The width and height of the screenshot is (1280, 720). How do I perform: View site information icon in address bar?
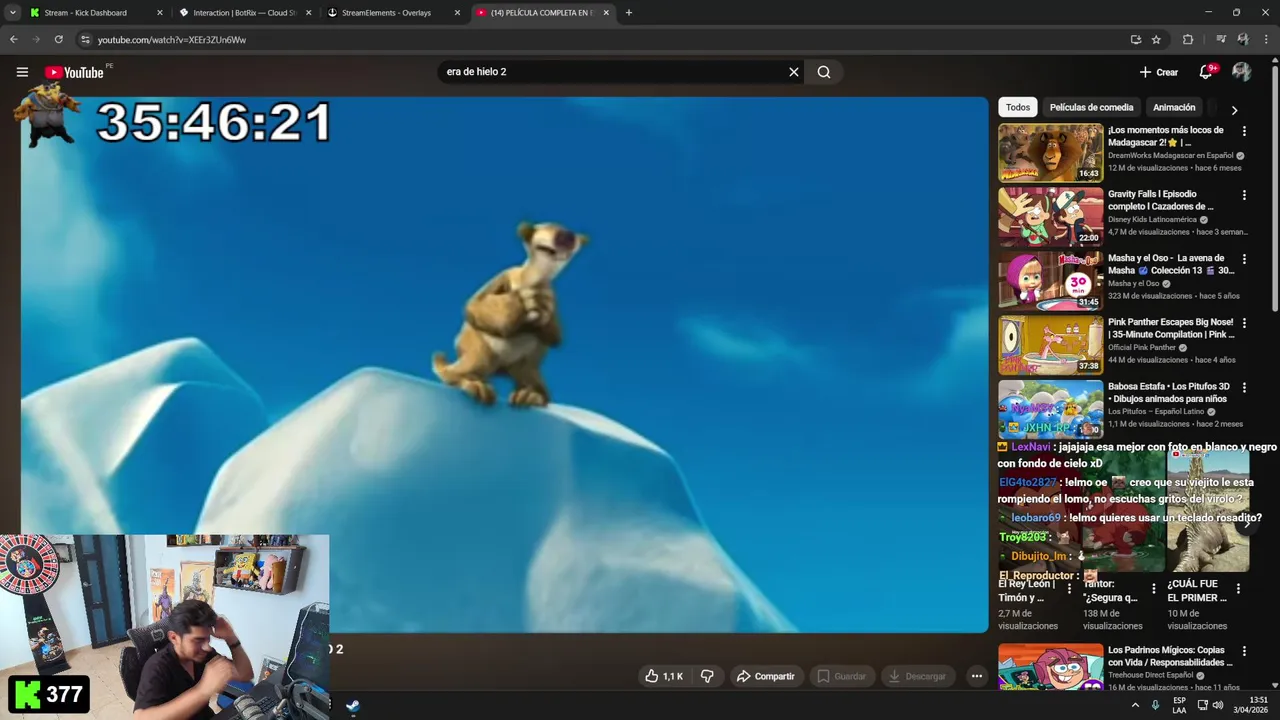85,40
